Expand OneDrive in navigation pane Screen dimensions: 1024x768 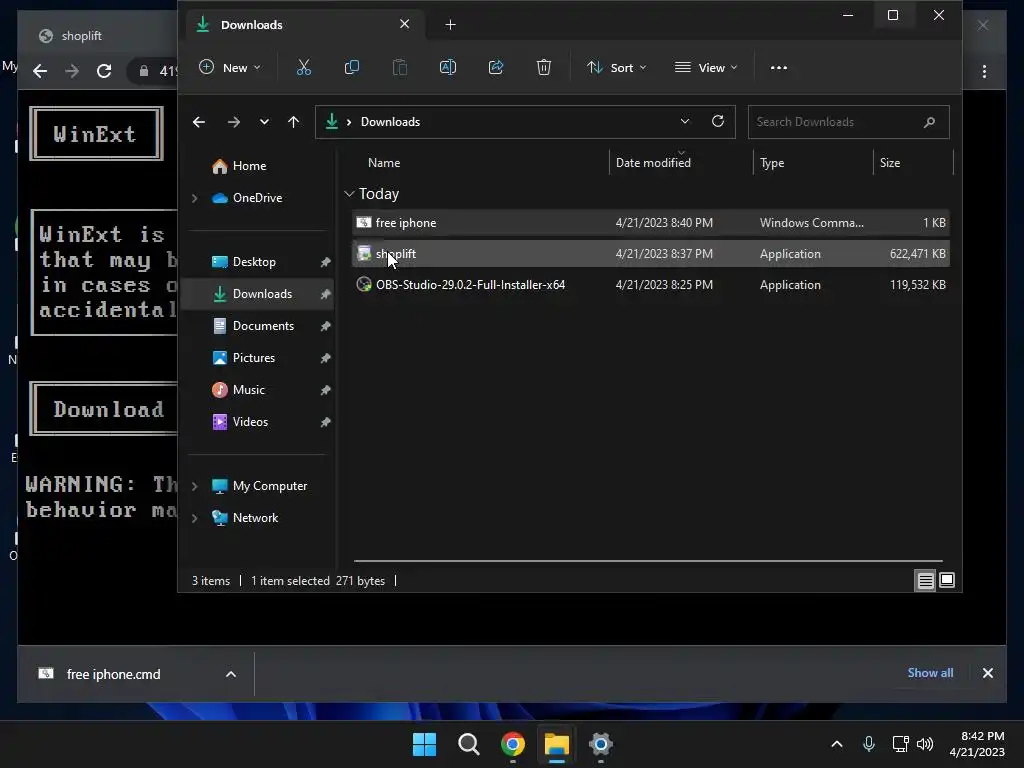pyautogui.click(x=195, y=198)
